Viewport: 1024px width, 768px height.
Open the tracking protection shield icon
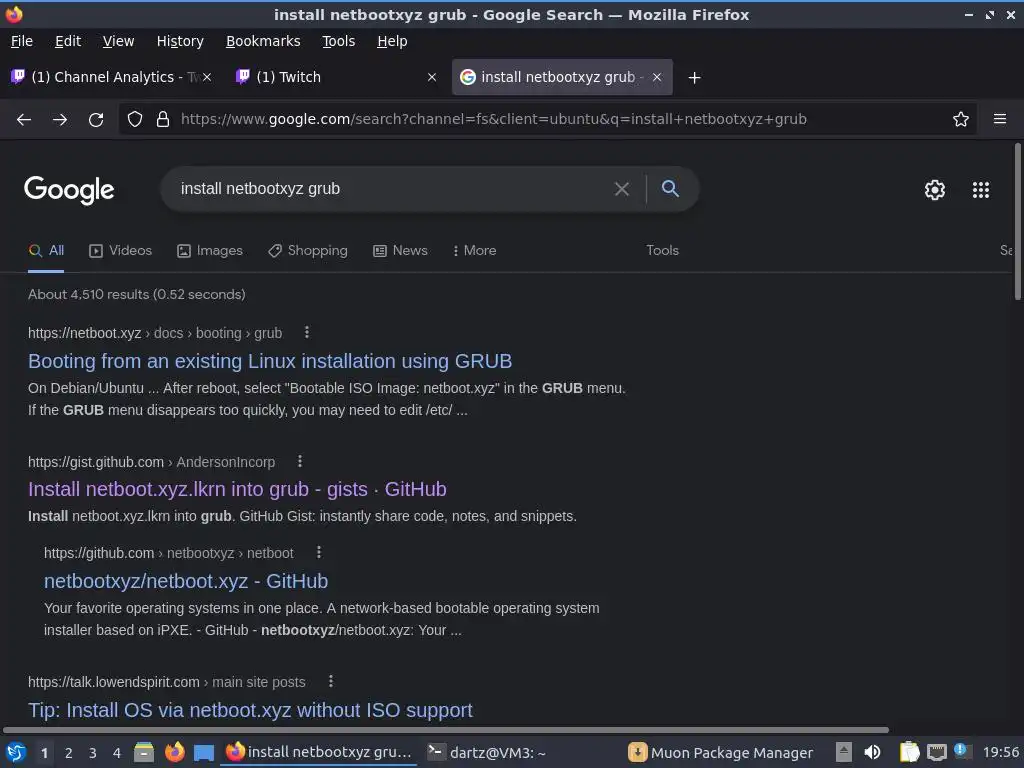tap(135, 119)
